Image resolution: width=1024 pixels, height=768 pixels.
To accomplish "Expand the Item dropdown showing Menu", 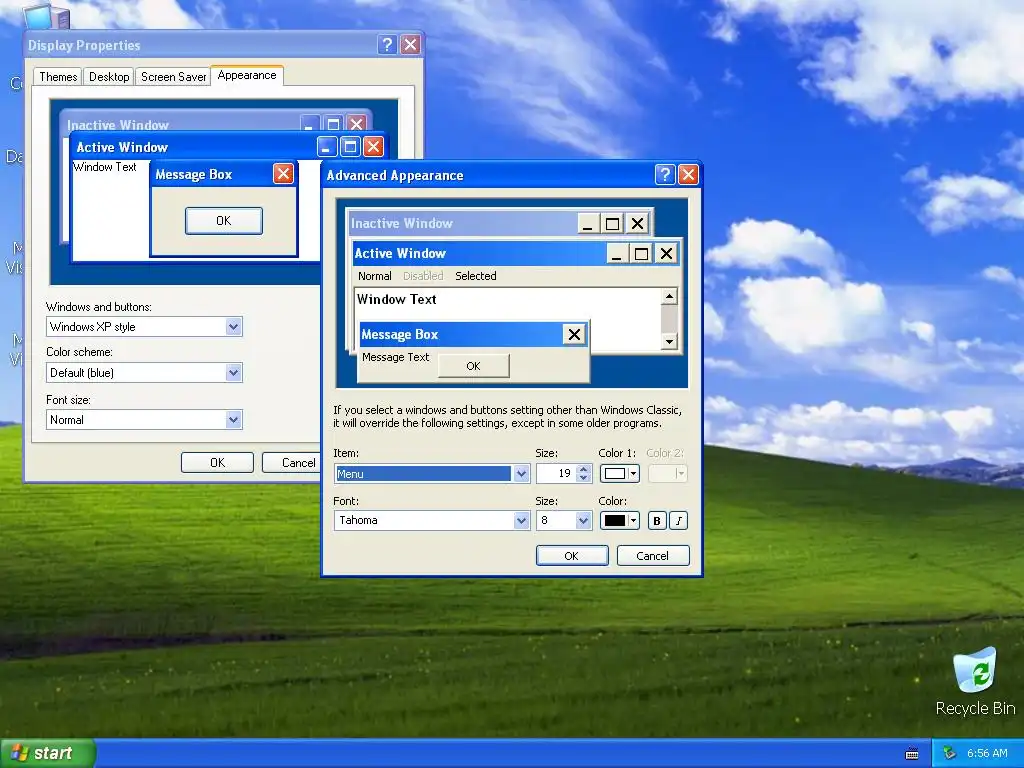I will click(521, 473).
